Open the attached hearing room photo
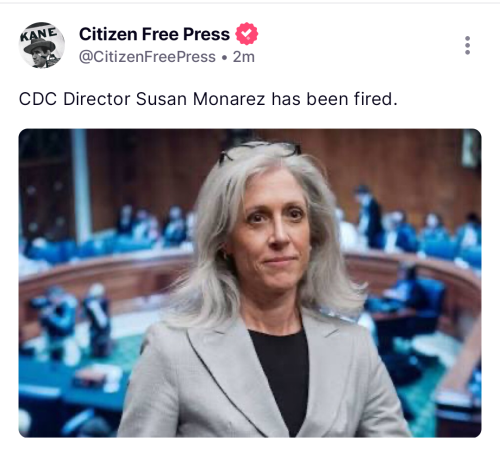This screenshot has height=457, width=500. coord(250,283)
